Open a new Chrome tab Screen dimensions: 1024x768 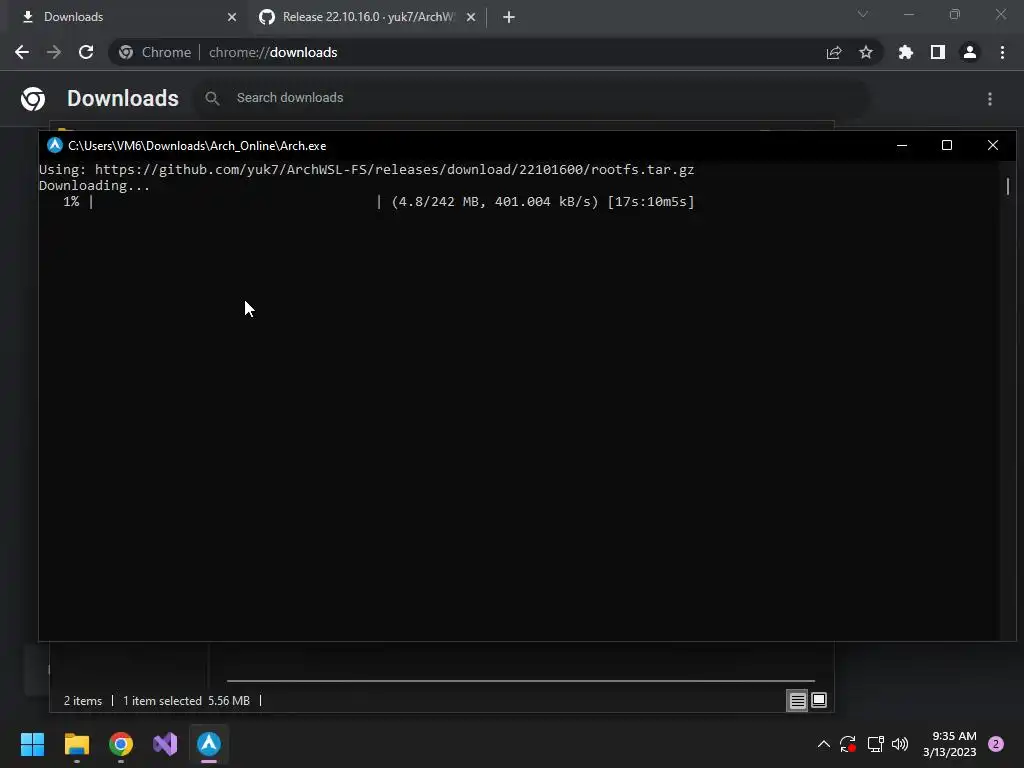[x=509, y=17]
